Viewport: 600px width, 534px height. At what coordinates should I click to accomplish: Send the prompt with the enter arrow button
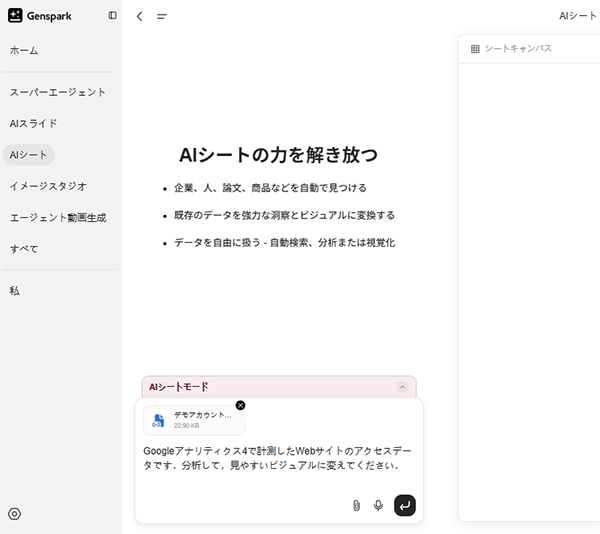(405, 505)
